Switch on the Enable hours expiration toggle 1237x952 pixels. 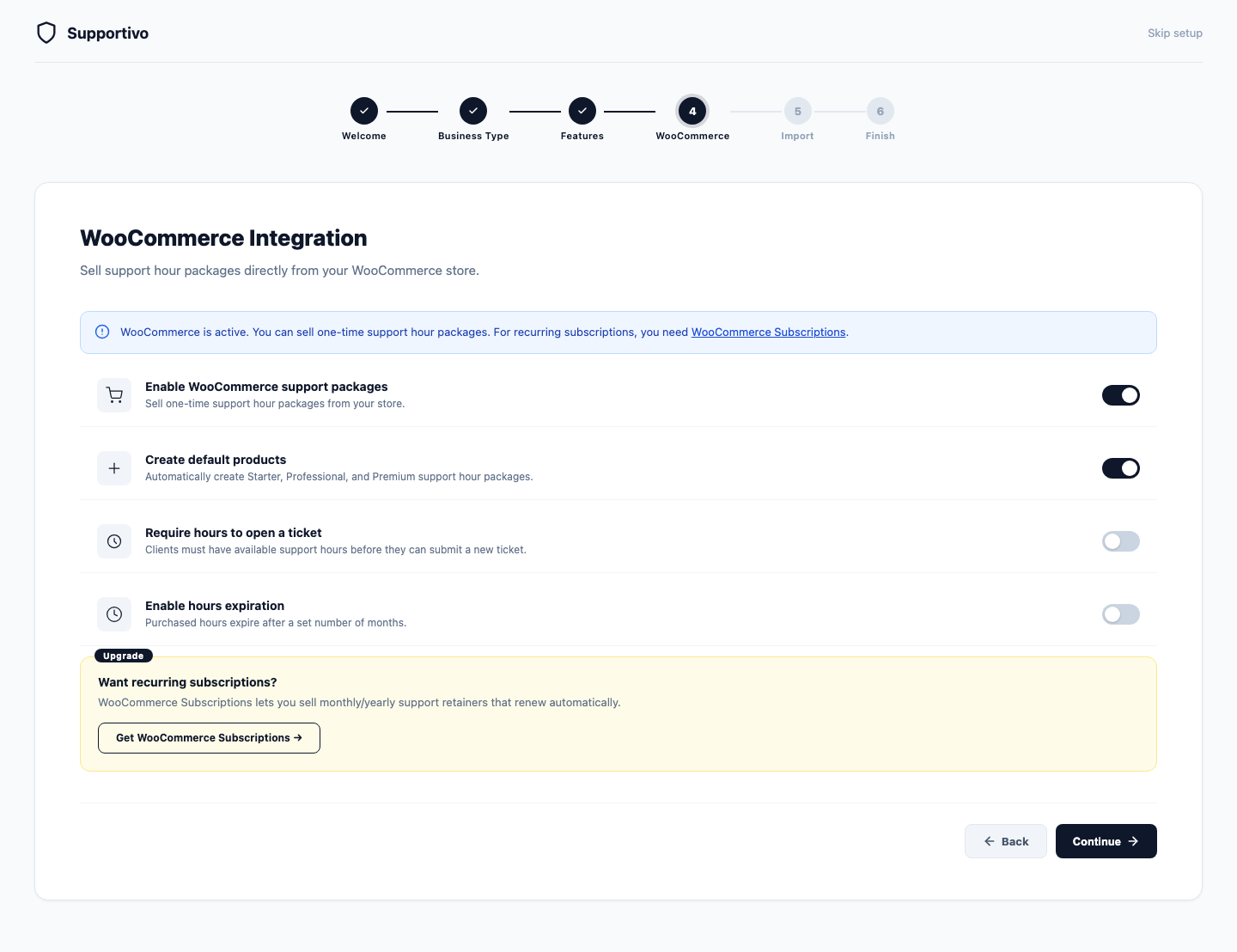click(1121, 614)
